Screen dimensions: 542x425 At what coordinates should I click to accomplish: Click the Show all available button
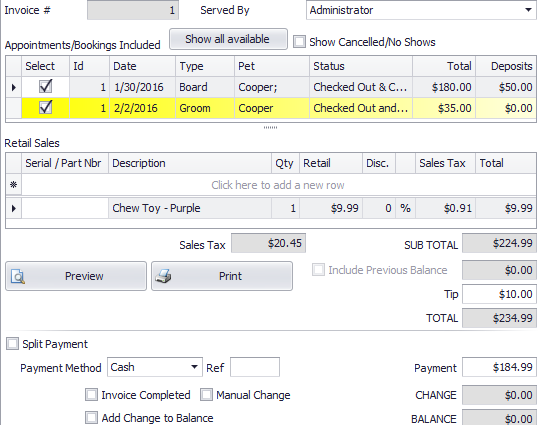(x=228, y=39)
